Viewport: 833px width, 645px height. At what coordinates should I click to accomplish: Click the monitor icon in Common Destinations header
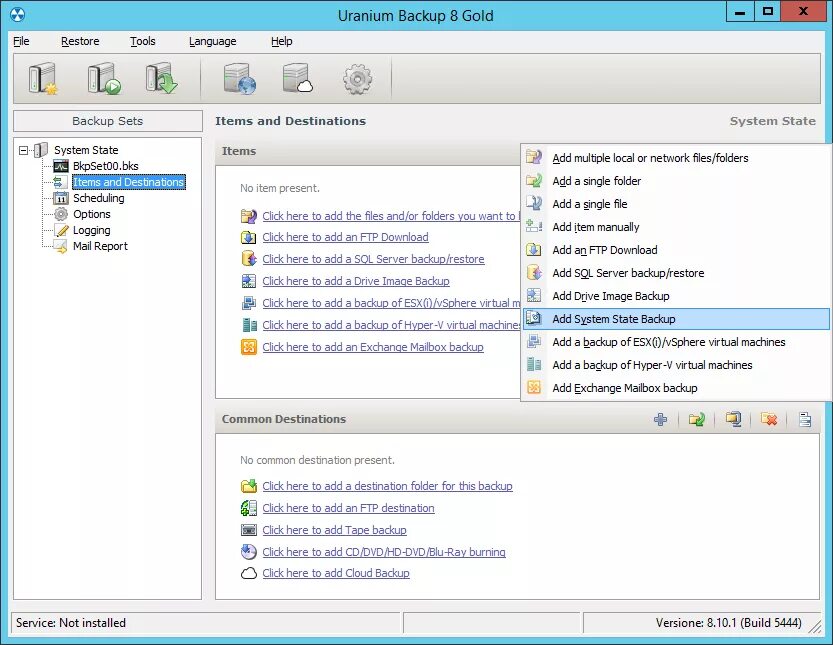(733, 419)
